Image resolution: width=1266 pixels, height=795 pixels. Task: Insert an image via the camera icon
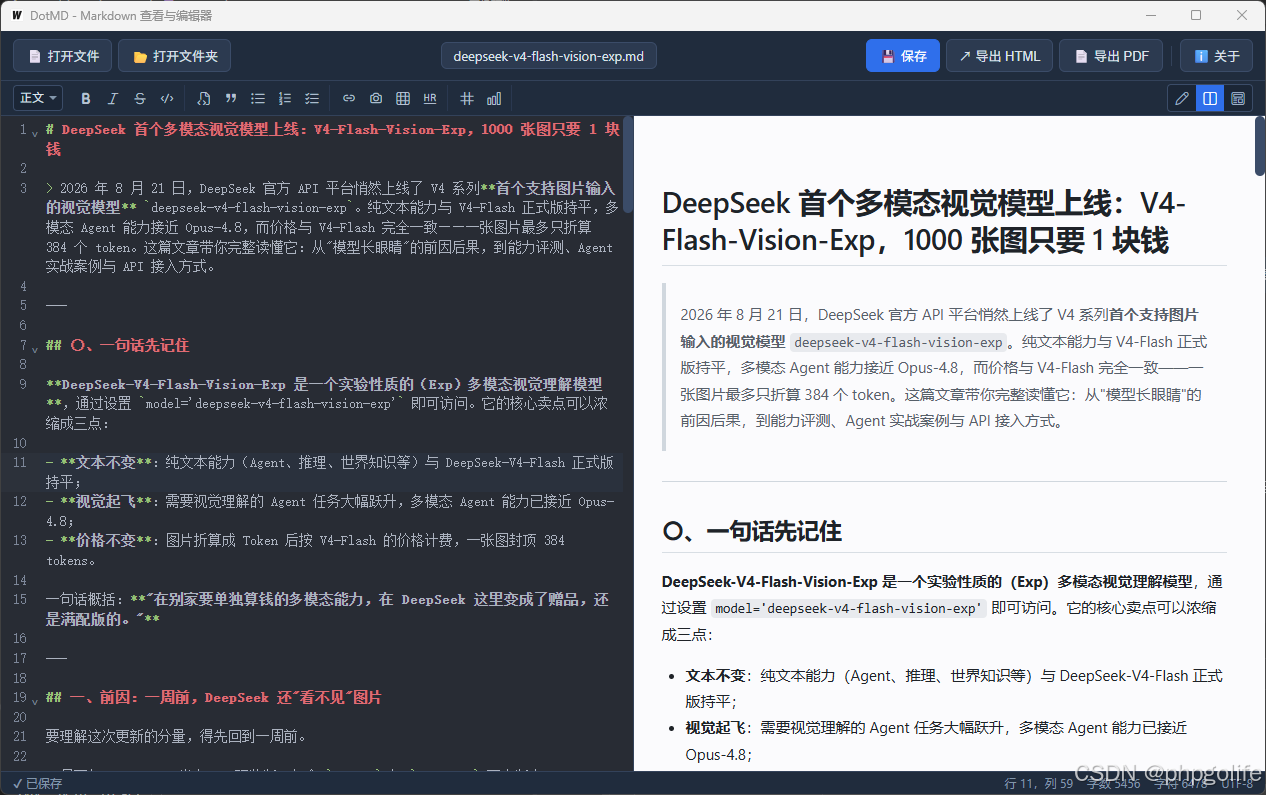tap(376, 98)
